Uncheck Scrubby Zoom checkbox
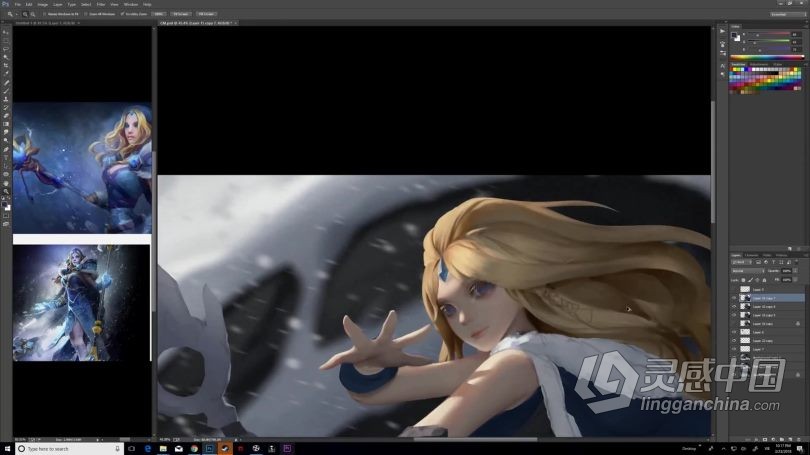 click(x=122, y=14)
